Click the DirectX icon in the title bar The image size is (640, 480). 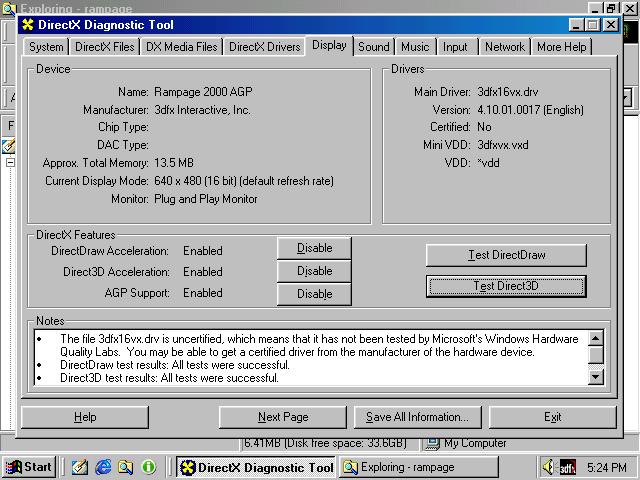pyautogui.click(x=28, y=25)
